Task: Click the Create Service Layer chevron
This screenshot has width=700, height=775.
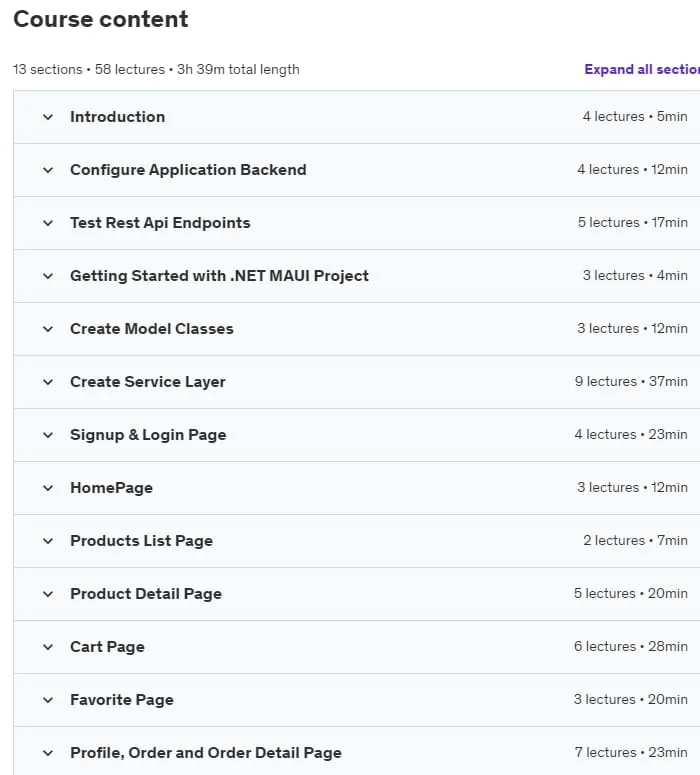Action: tap(48, 382)
